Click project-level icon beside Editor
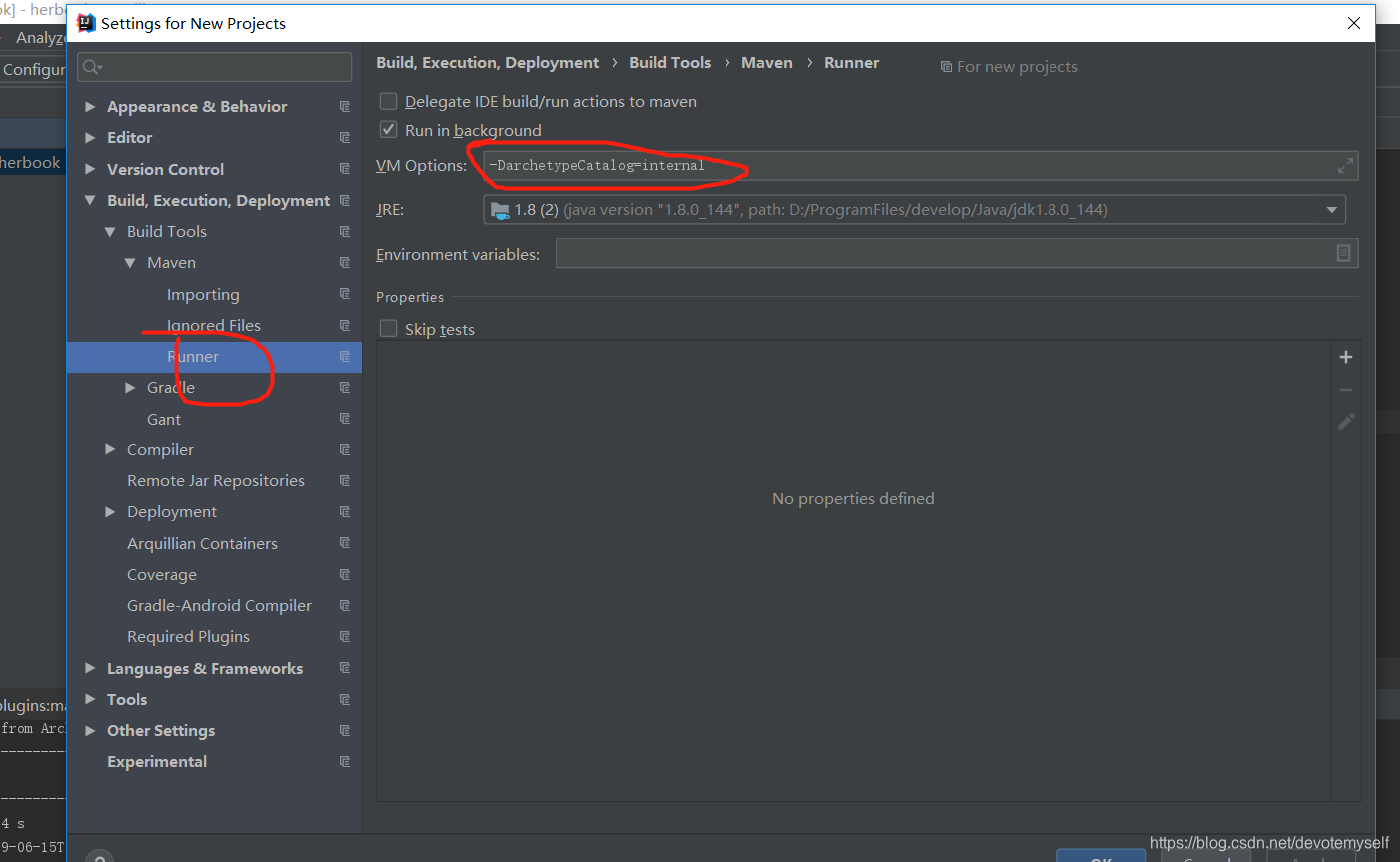This screenshot has height=862, width=1400. coord(345,137)
